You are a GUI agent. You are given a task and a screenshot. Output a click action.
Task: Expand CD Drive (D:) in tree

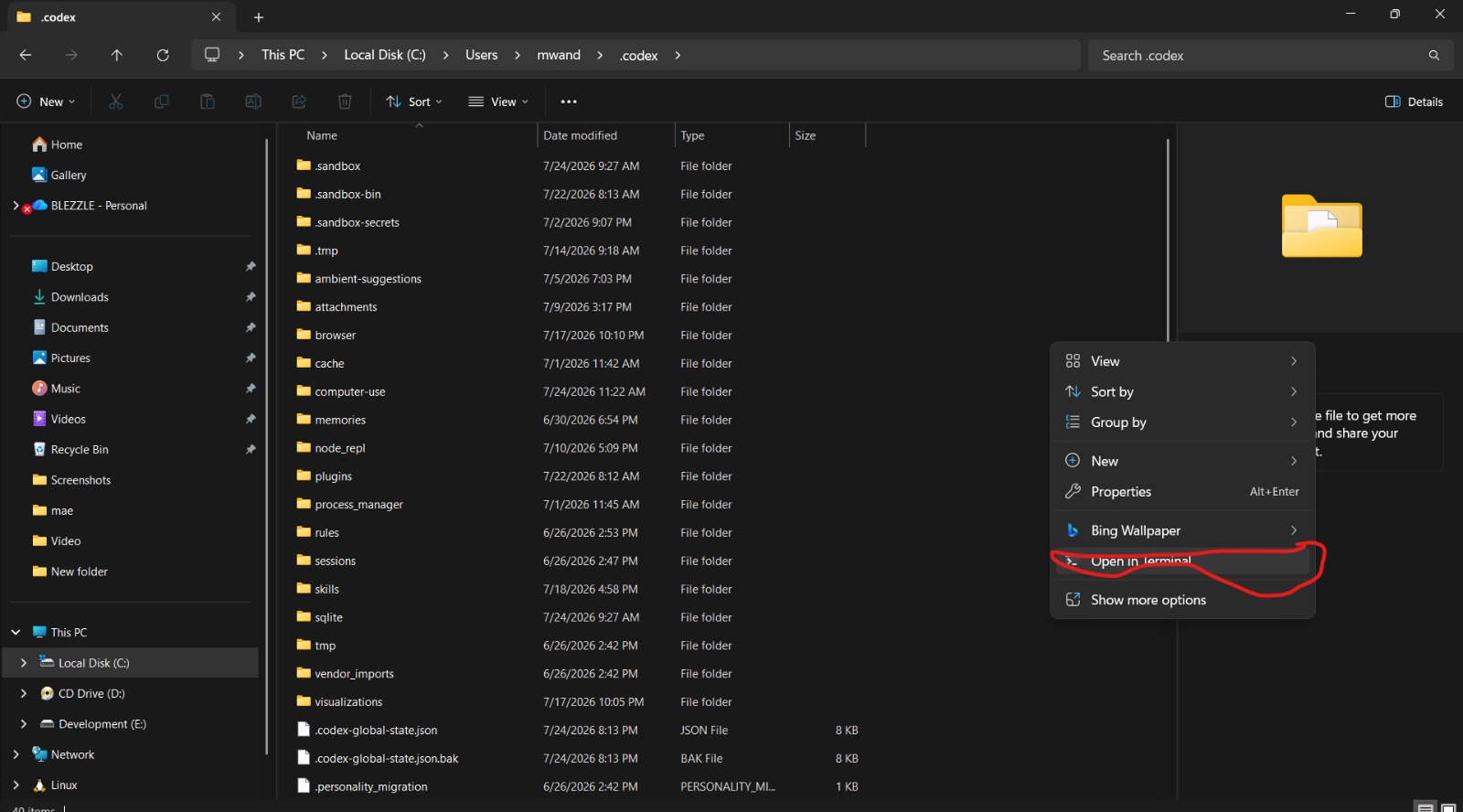point(23,693)
